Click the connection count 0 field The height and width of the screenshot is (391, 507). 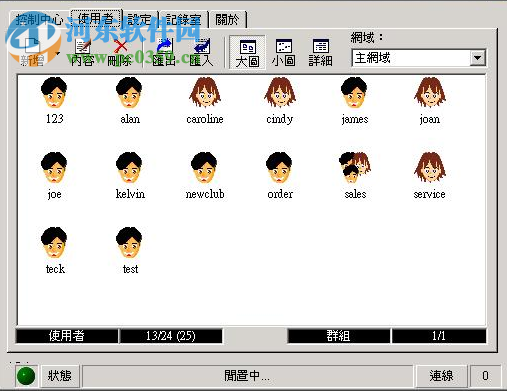pyautogui.click(x=485, y=376)
